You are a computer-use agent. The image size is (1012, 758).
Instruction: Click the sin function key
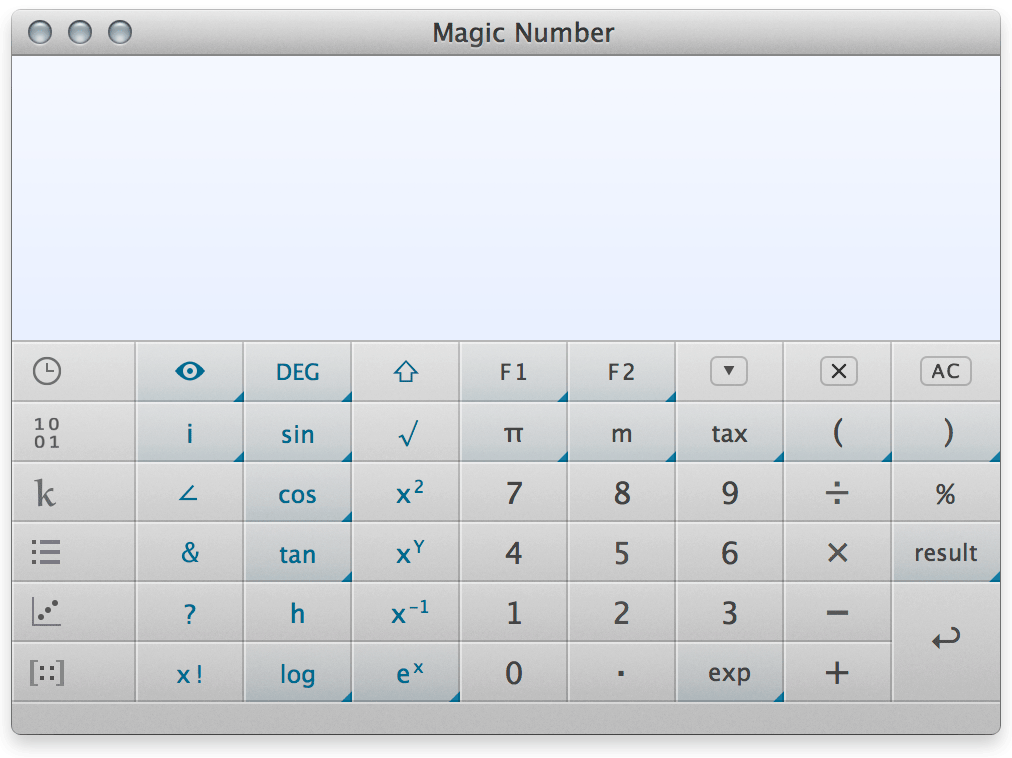point(298,433)
